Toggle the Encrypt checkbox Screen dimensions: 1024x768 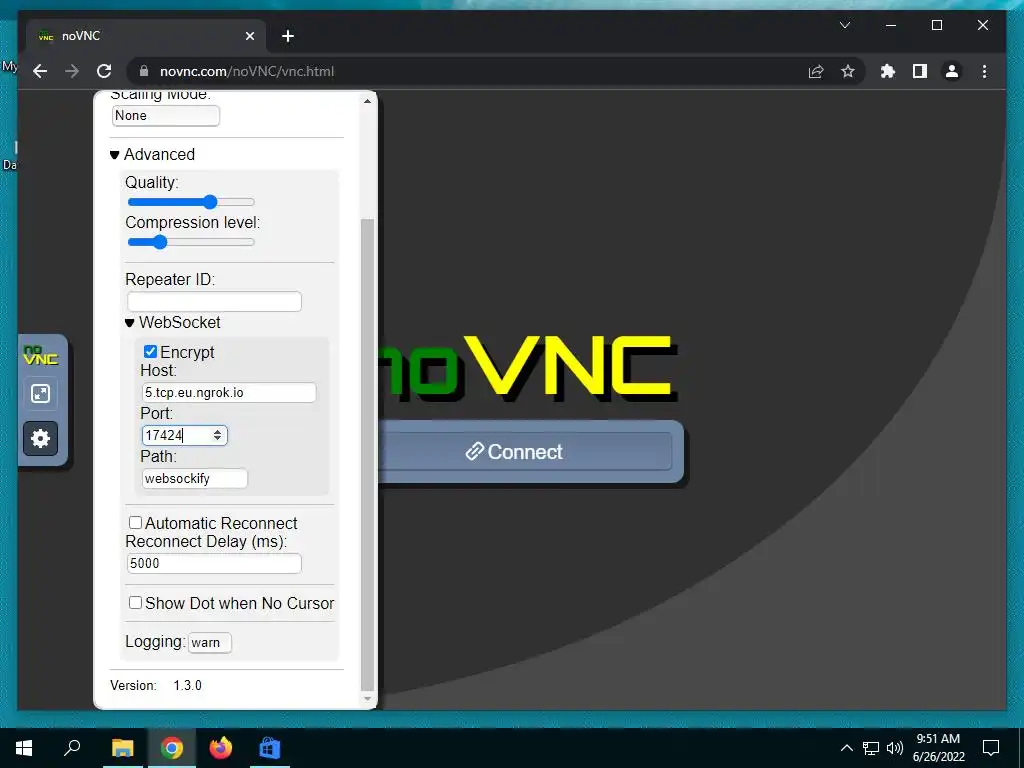click(150, 352)
